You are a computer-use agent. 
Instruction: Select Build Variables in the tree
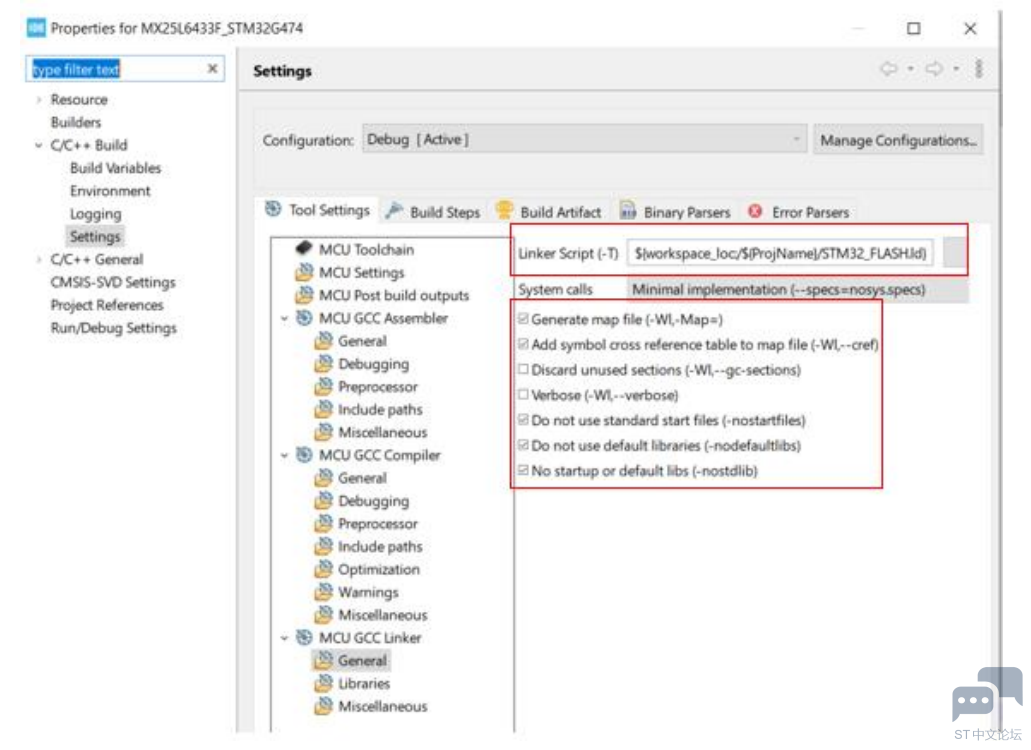pos(115,168)
